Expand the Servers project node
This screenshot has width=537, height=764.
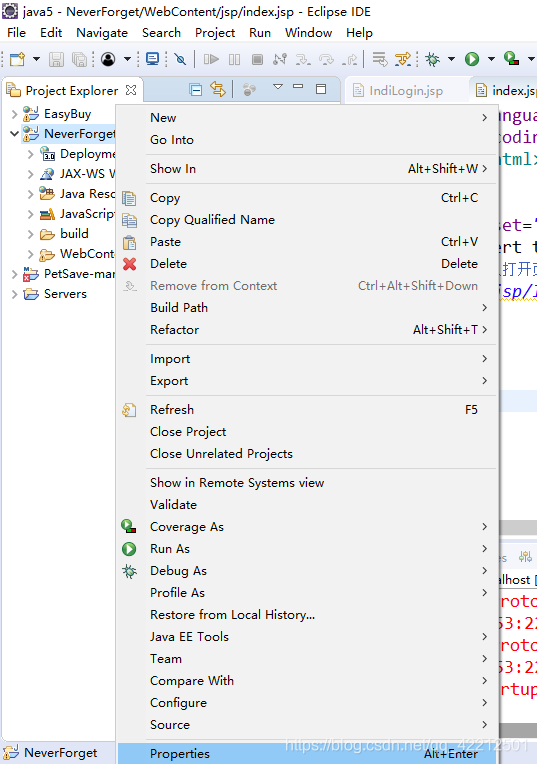[x=15, y=294]
